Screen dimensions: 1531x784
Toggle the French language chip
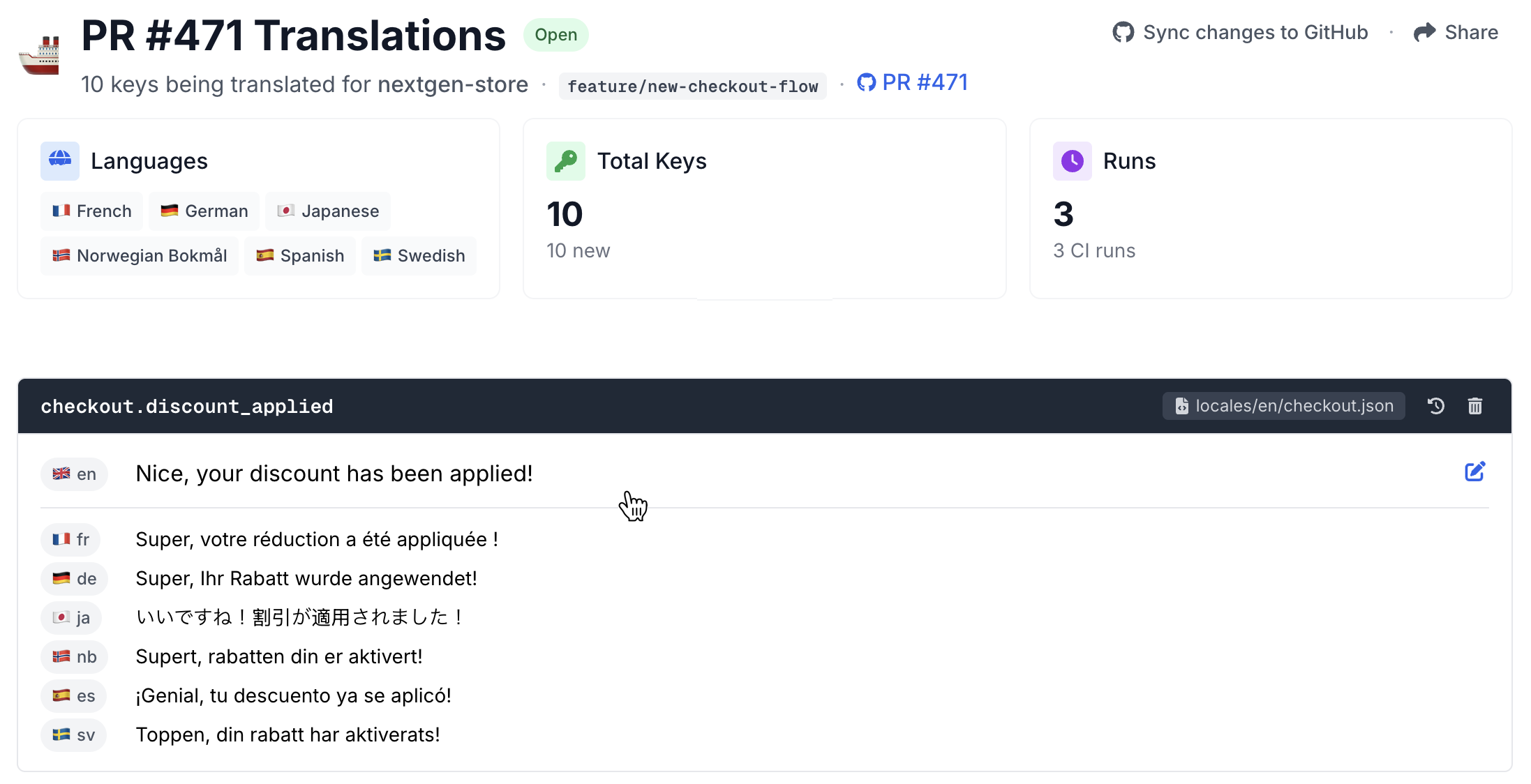[91, 211]
